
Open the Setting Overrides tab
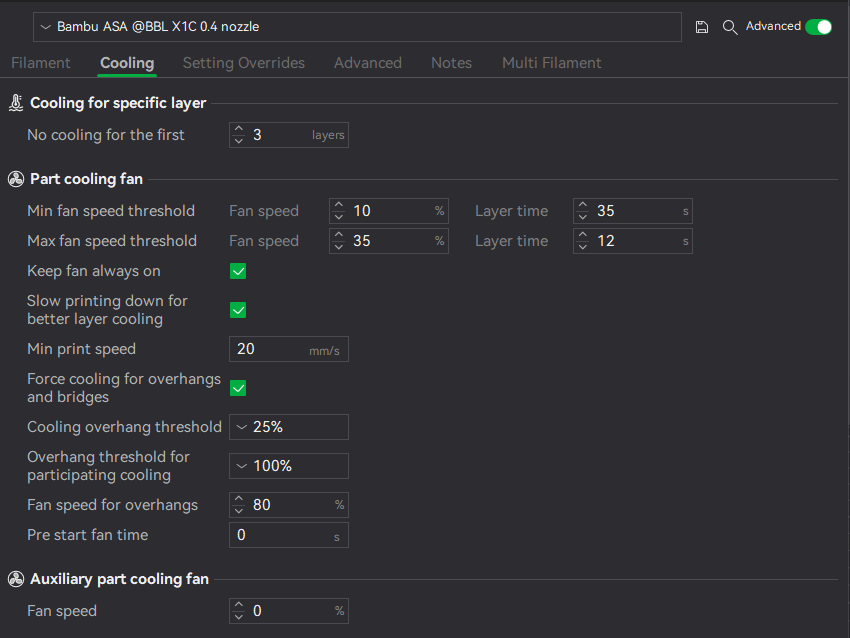(243, 63)
